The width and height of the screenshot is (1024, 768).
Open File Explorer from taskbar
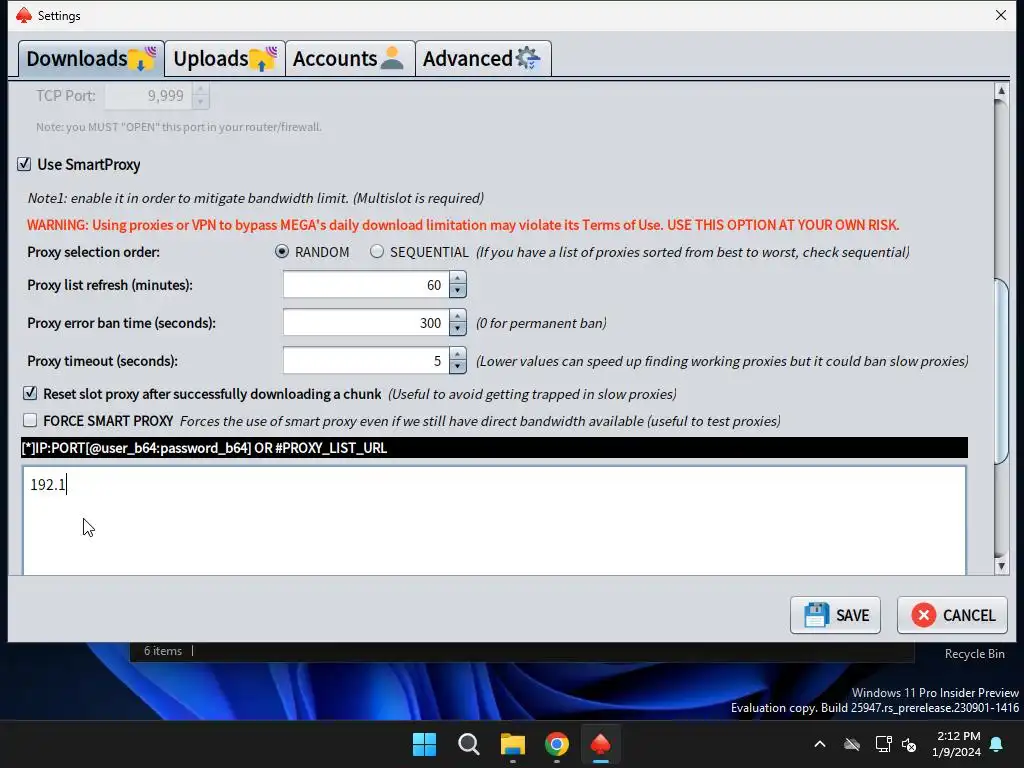pos(513,744)
